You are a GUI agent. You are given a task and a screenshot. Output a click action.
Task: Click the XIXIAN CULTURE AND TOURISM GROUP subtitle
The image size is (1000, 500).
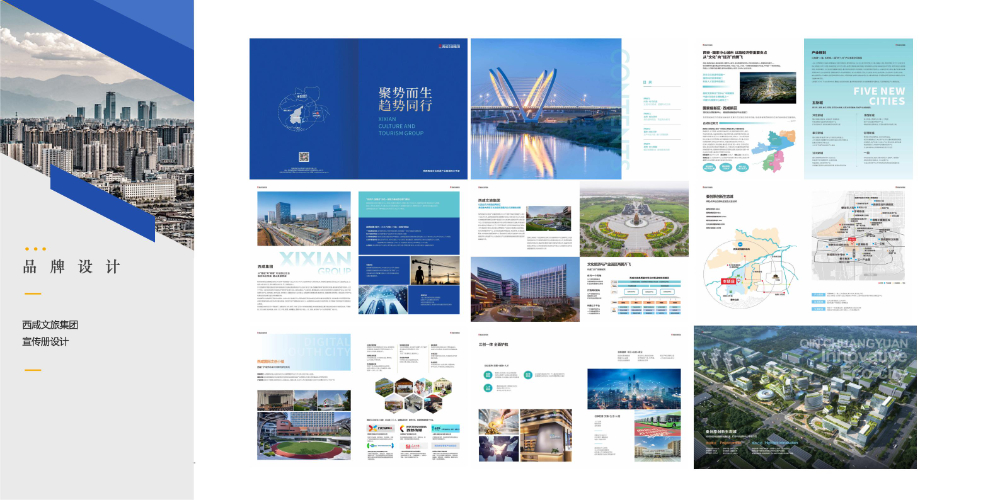401,126
